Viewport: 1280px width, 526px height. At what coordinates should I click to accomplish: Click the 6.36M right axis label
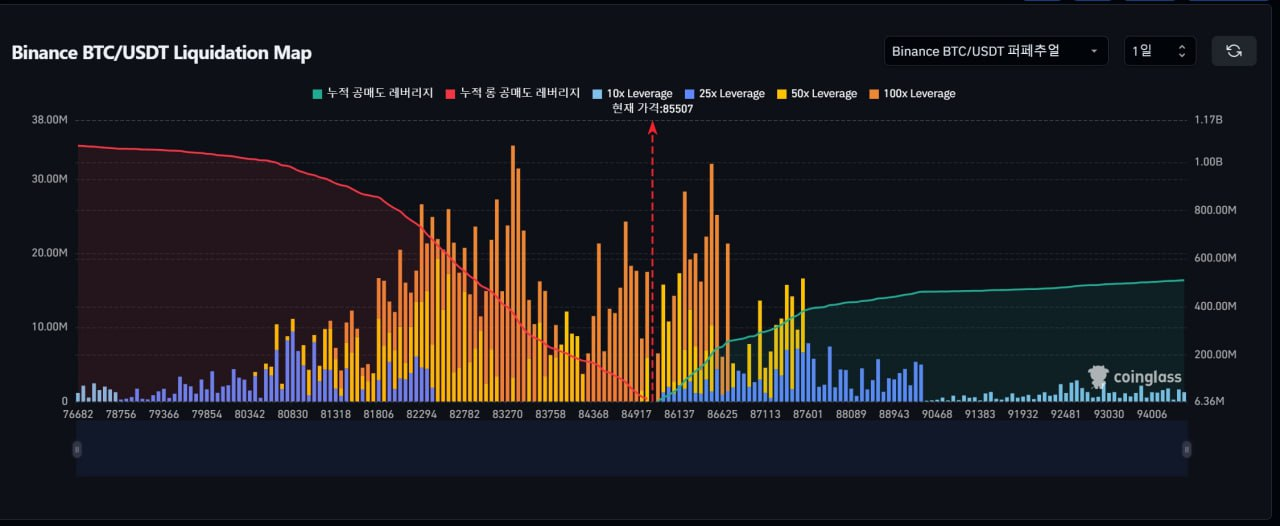pos(1209,402)
